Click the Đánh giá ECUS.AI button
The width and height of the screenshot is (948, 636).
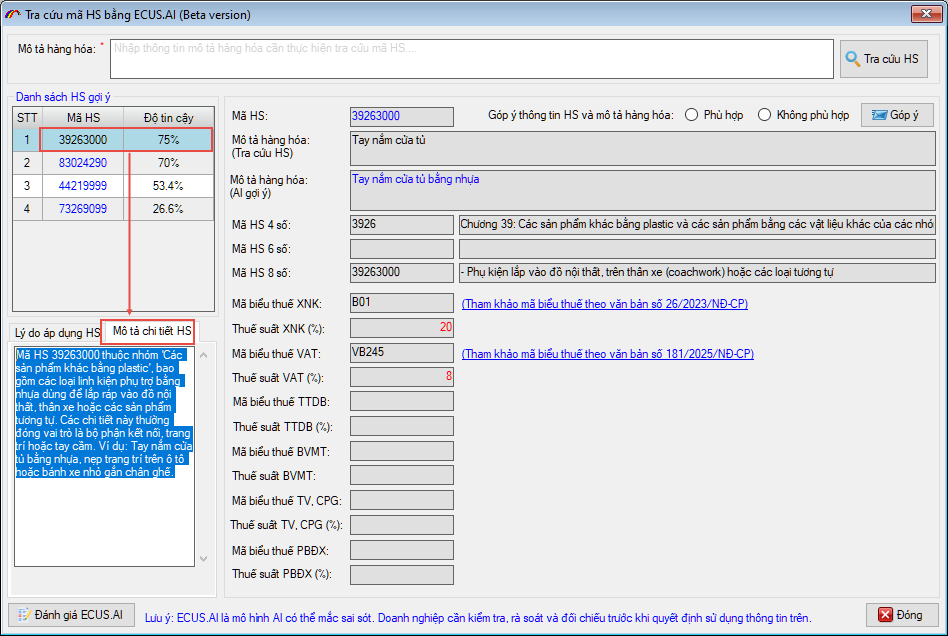point(70,614)
